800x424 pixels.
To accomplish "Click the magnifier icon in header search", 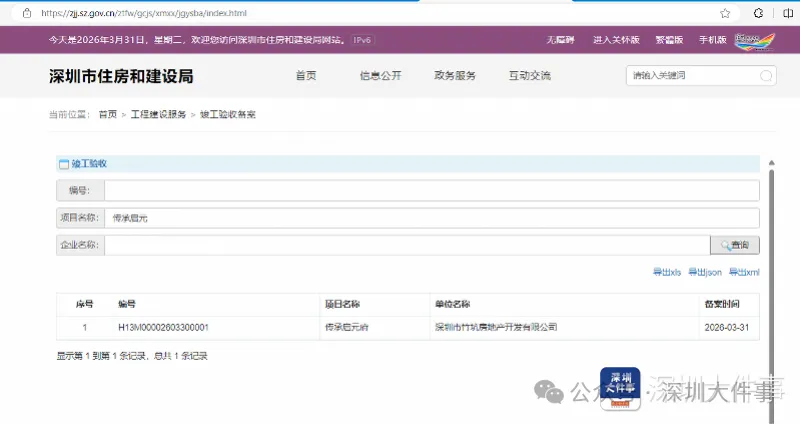I will point(766,76).
